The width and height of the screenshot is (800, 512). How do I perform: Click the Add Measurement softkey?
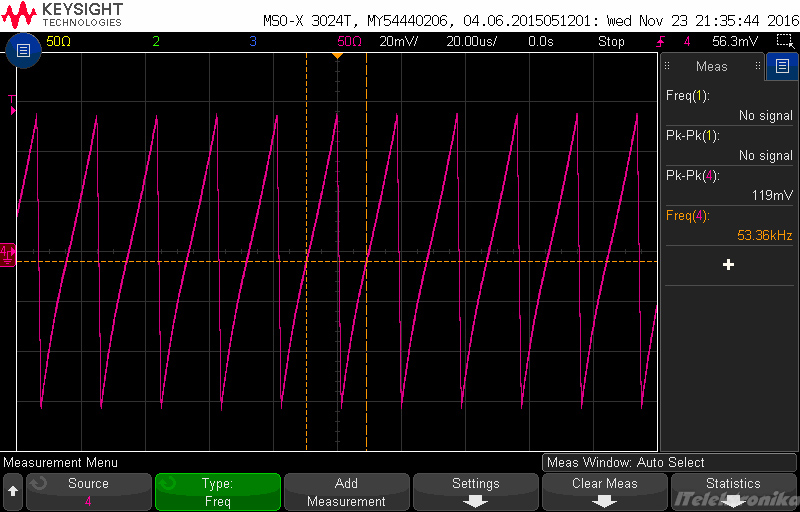click(x=346, y=492)
